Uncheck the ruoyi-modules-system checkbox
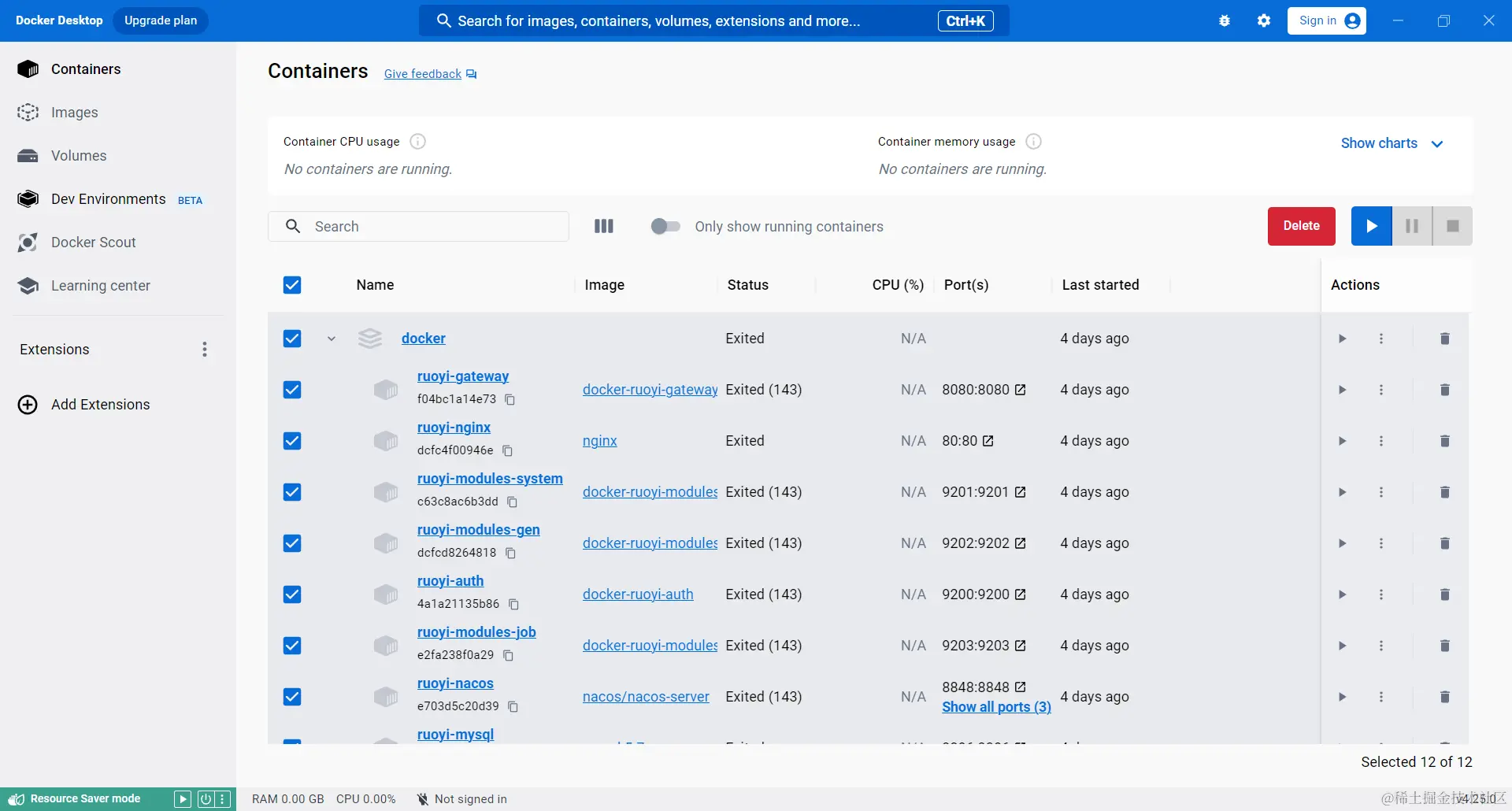 292,492
